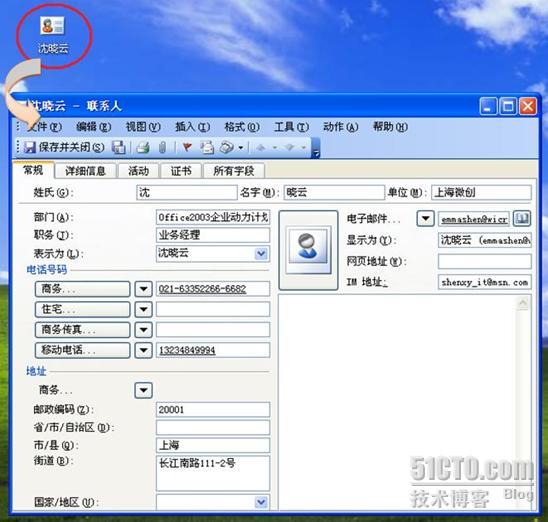Open the 沈晓云 contact desktop icon
The width and height of the screenshot is (548, 522).
pyautogui.click(x=53, y=35)
